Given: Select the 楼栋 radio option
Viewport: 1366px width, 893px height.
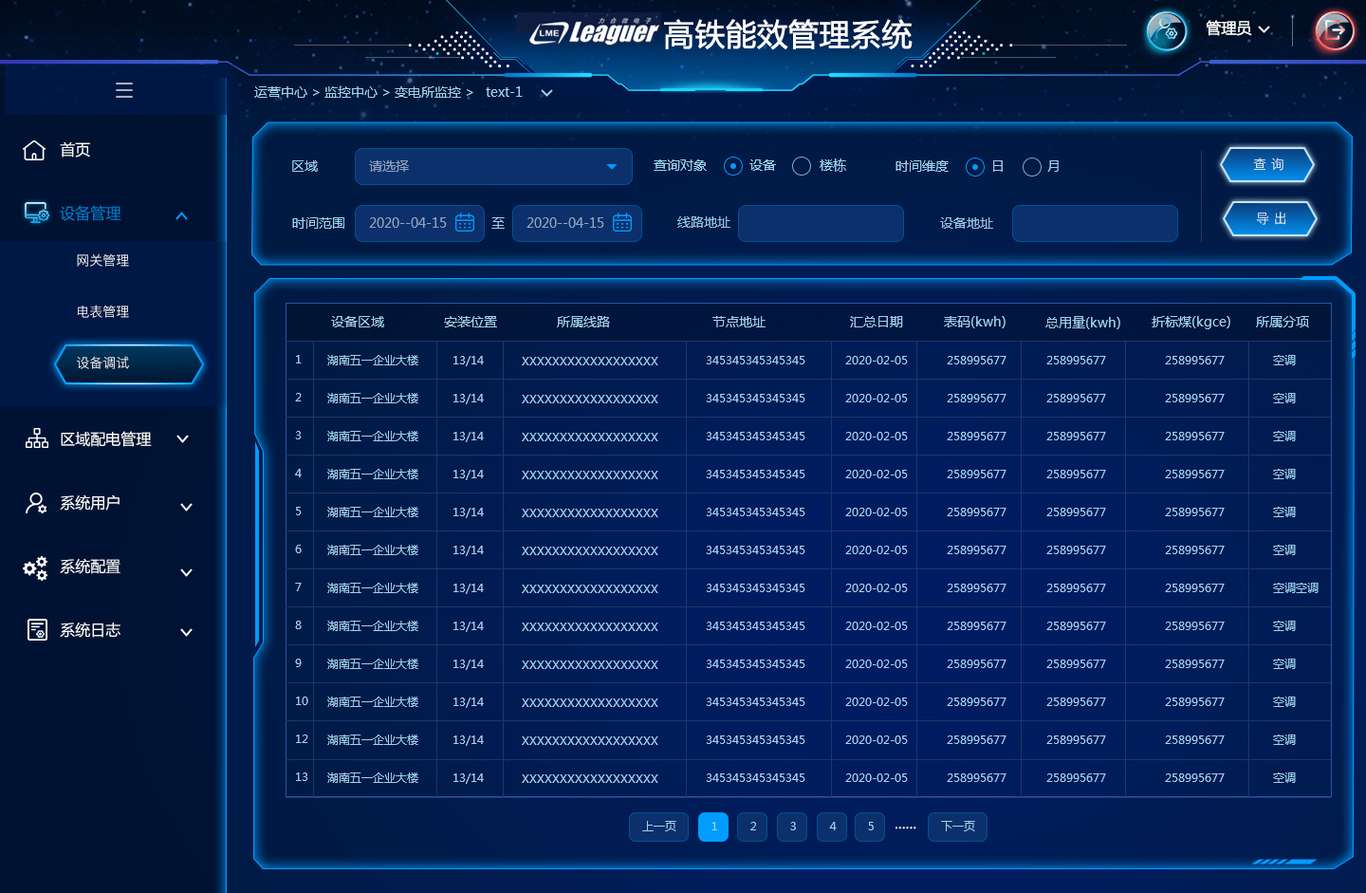Looking at the screenshot, I should [x=801, y=166].
